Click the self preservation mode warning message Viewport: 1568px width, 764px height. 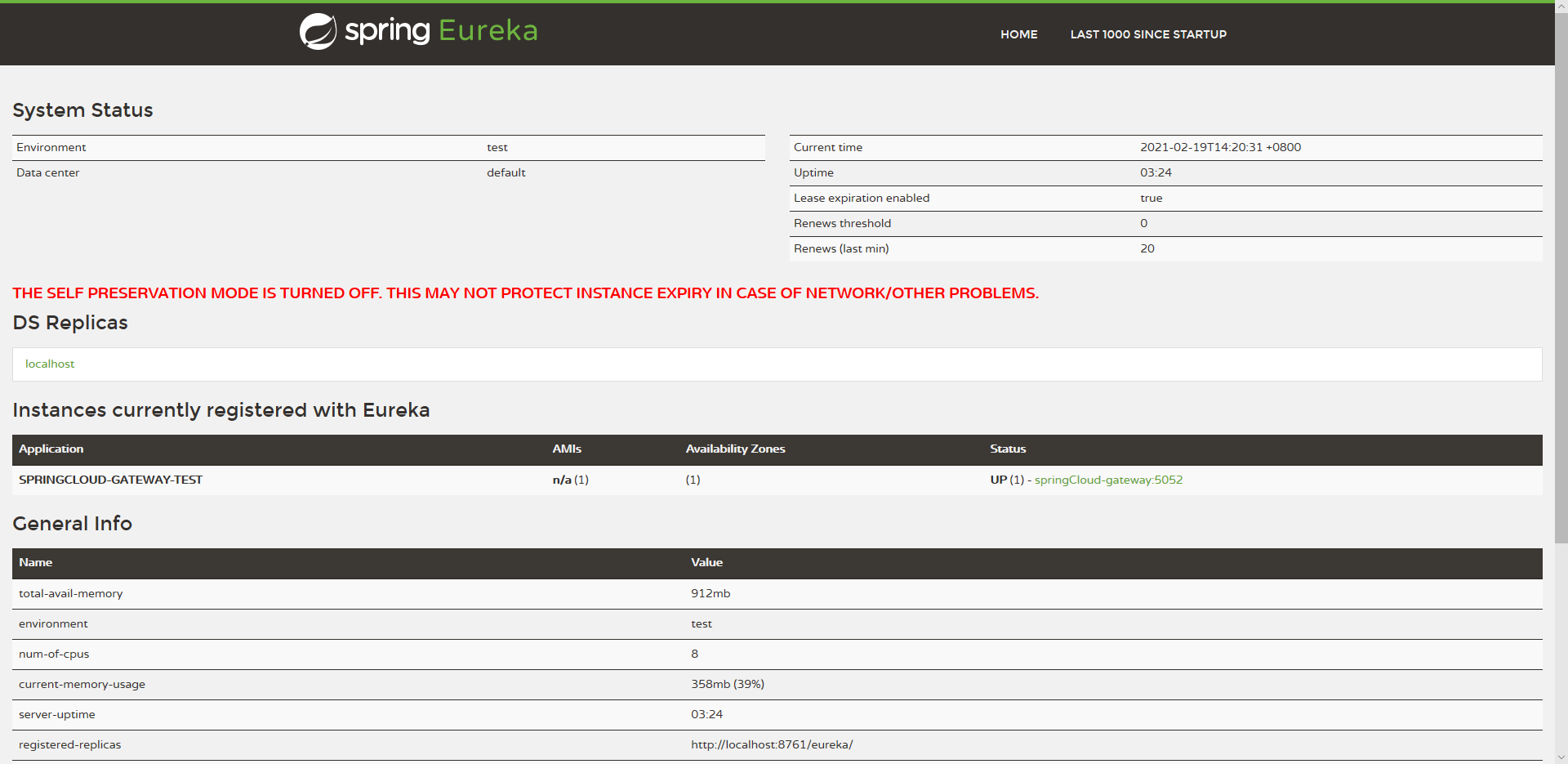pyautogui.click(x=525, y=293)
